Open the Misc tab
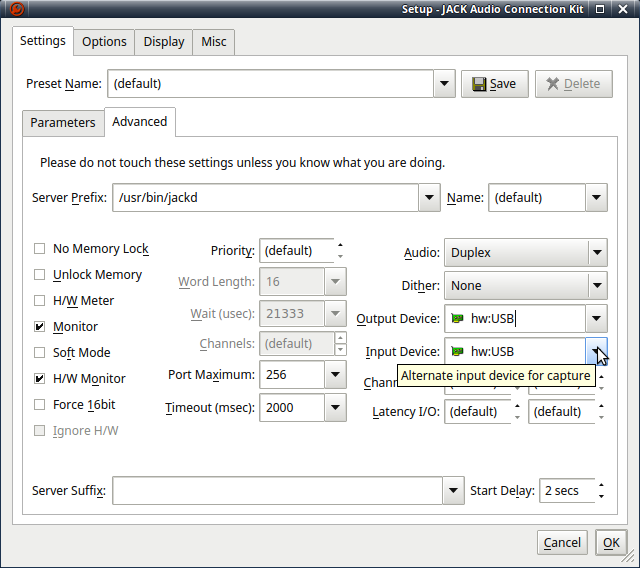 213,42
